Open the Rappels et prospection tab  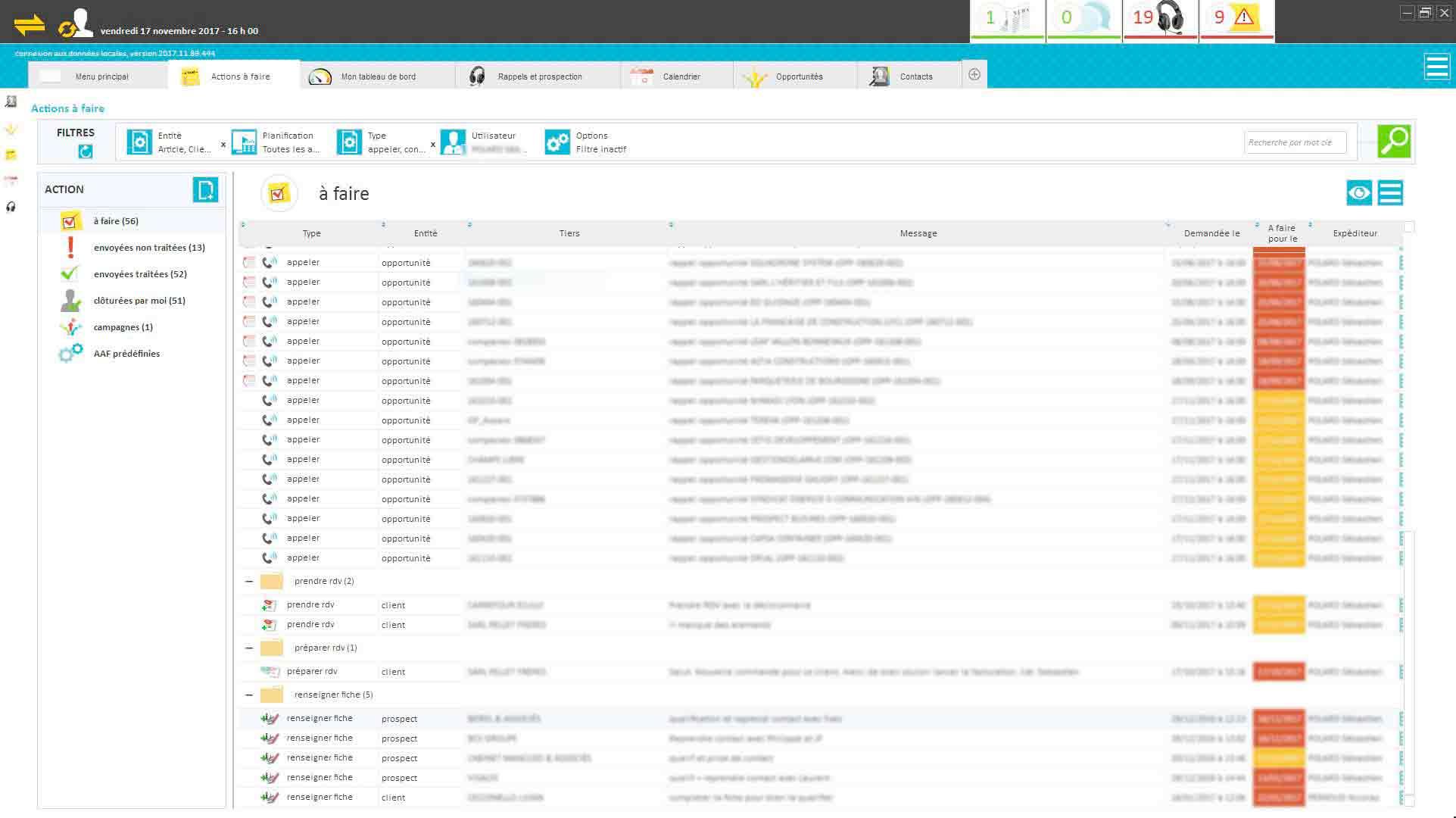[x=539, y=76]
